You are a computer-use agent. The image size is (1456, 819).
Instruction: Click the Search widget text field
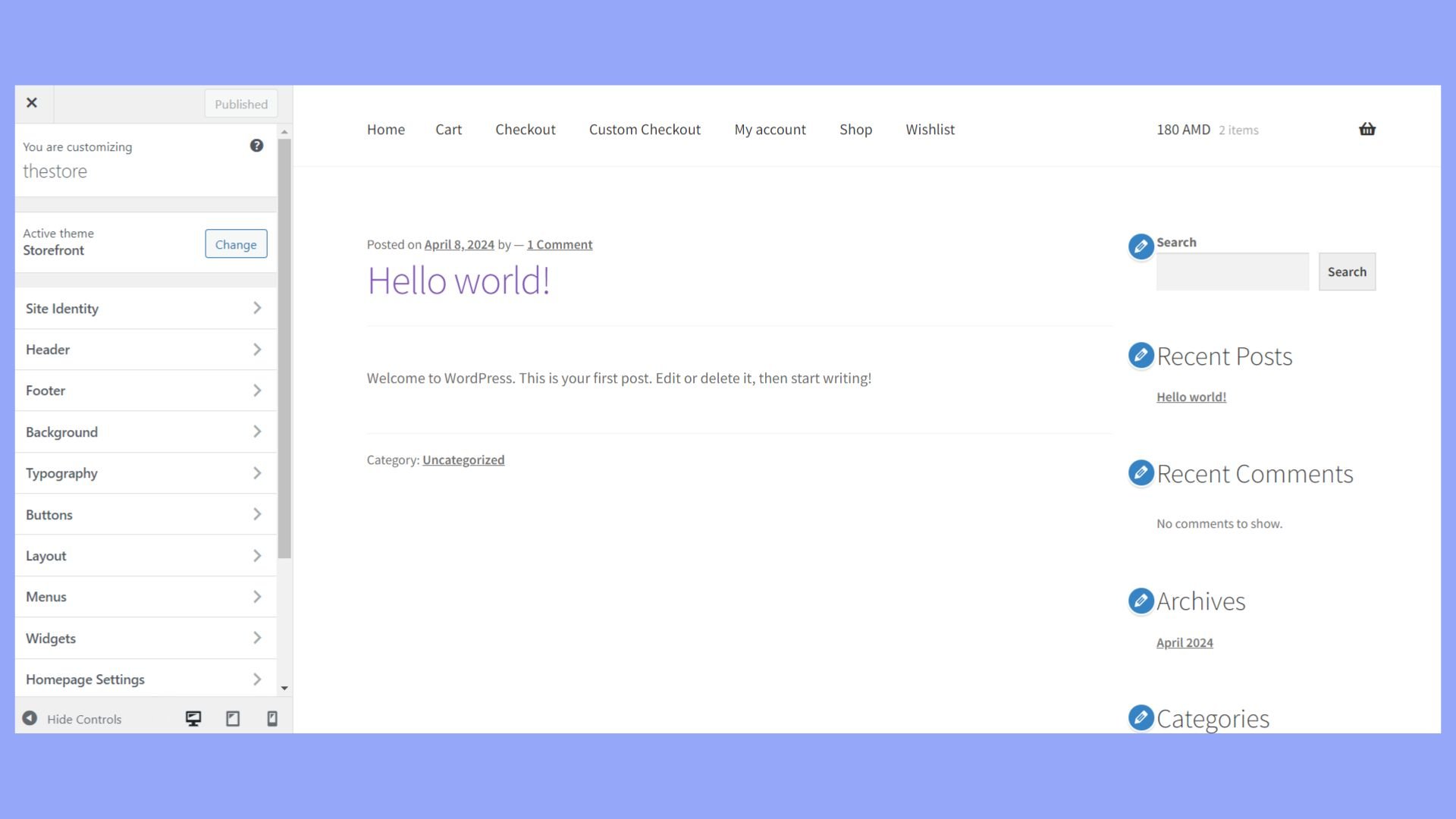click(x=1232, y=271)
